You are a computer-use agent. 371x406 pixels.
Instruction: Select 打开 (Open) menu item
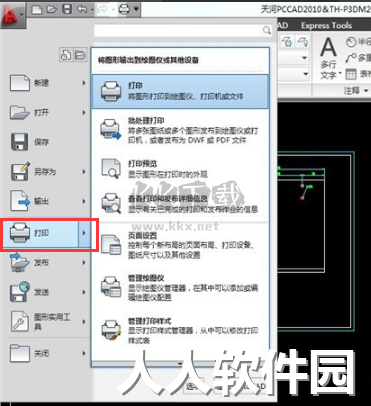(x=47, y=112)
